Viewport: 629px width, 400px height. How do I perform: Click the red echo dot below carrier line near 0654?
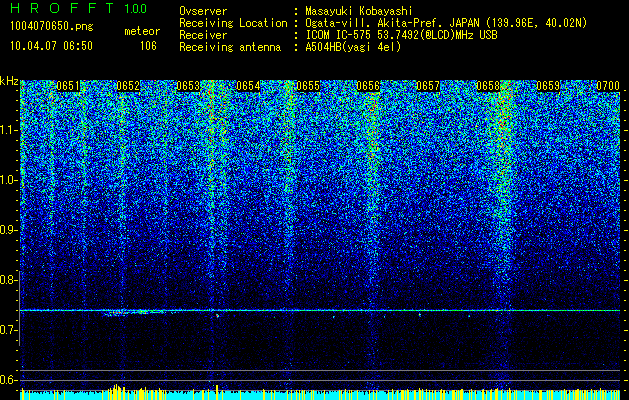tap(217, 316)
